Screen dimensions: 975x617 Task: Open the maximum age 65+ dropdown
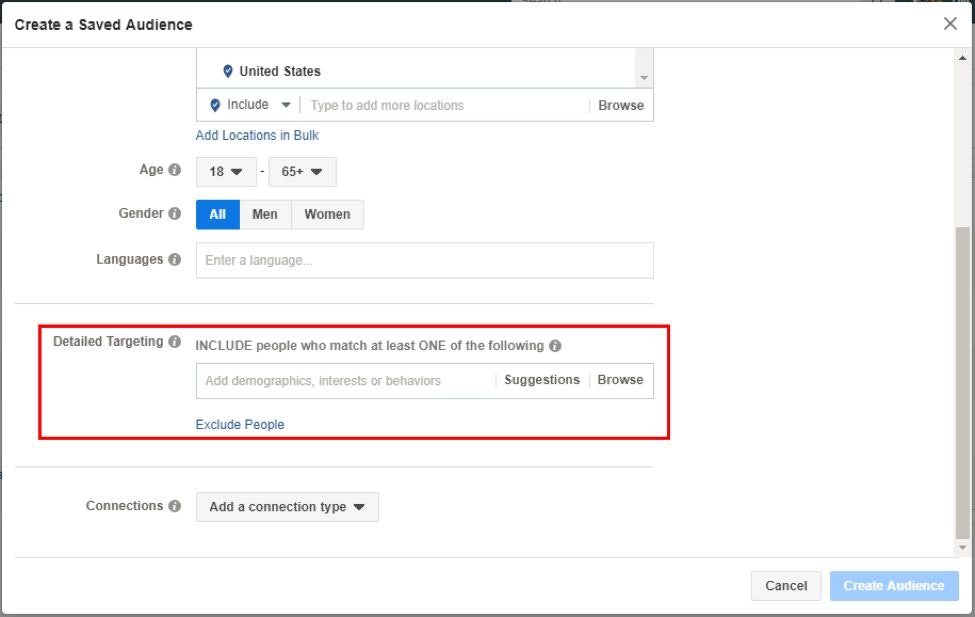tap(302, 172)
